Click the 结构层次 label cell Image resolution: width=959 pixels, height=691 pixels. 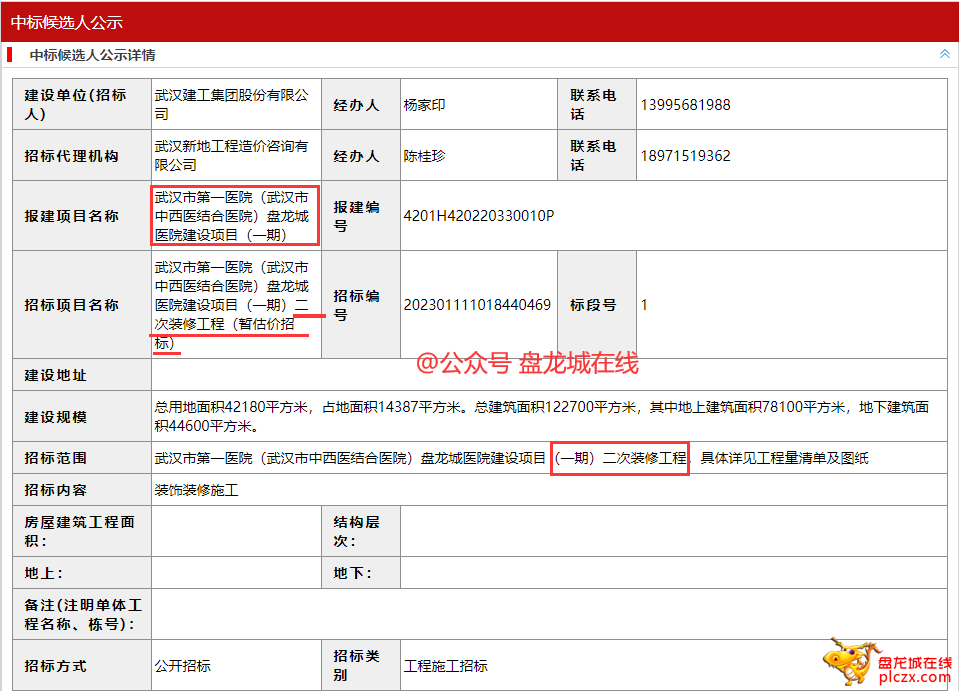click(361, 531)
